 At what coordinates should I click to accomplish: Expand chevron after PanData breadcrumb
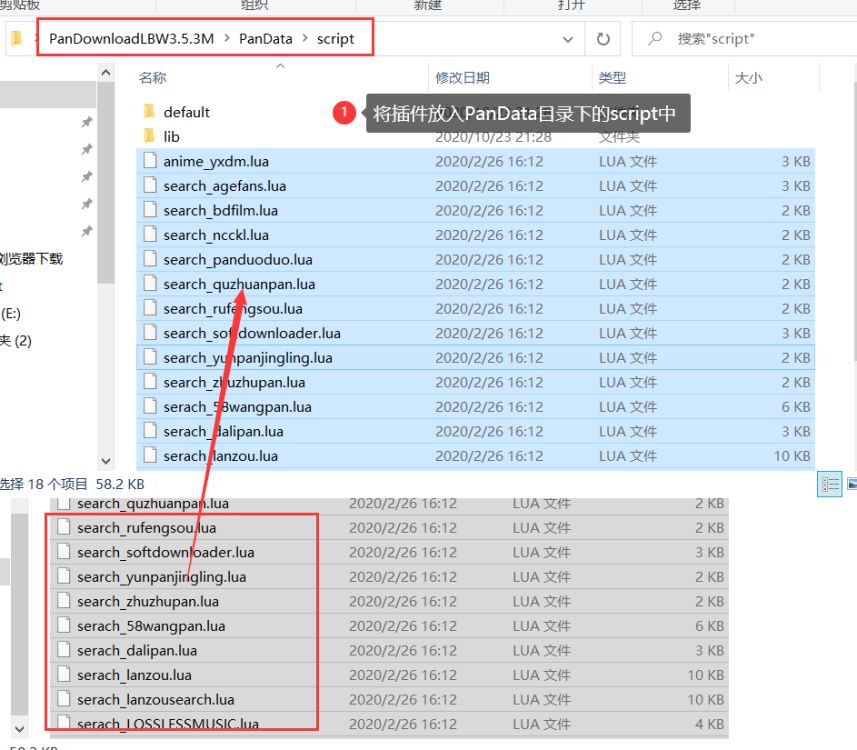coord(305,39)
